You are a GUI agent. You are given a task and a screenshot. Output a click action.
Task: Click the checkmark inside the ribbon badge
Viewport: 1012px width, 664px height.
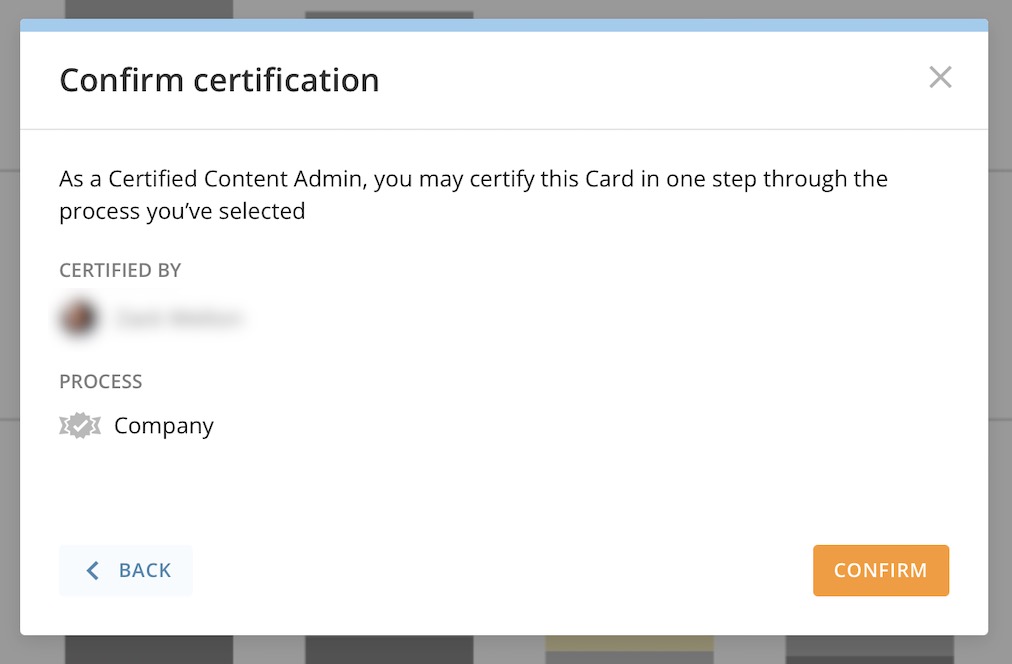(x=80, y=425)
